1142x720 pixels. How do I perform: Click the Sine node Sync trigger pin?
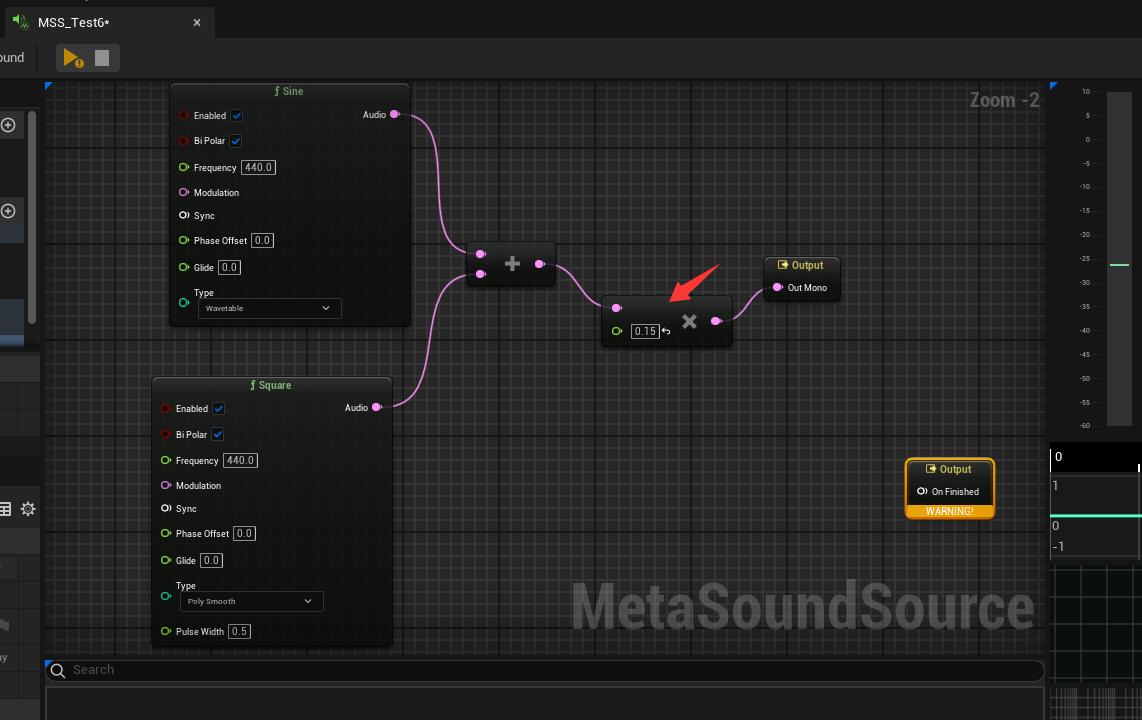[184, 215]
